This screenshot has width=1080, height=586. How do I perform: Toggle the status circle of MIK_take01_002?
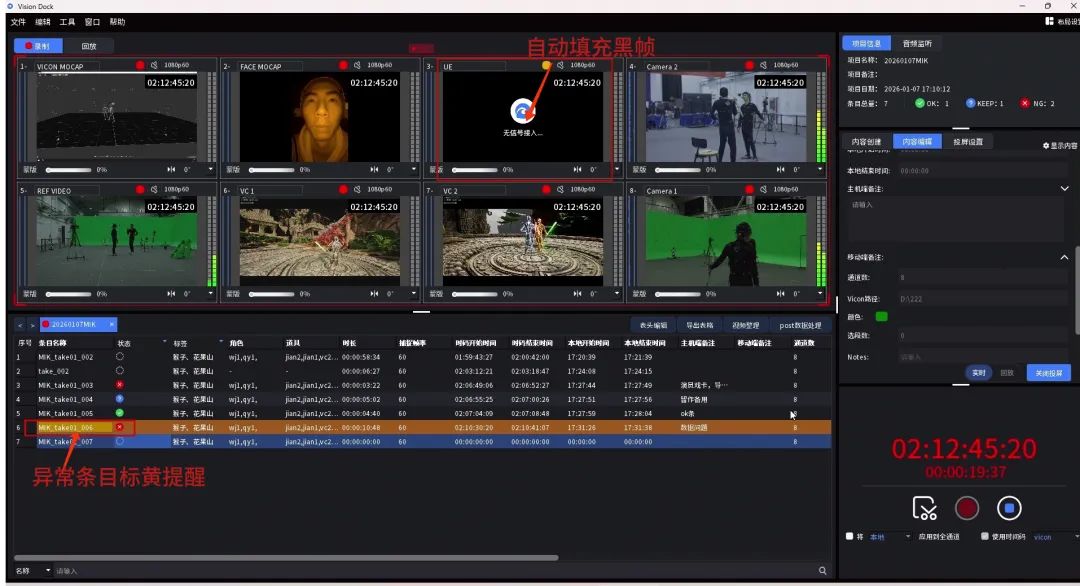click(120, 357)
